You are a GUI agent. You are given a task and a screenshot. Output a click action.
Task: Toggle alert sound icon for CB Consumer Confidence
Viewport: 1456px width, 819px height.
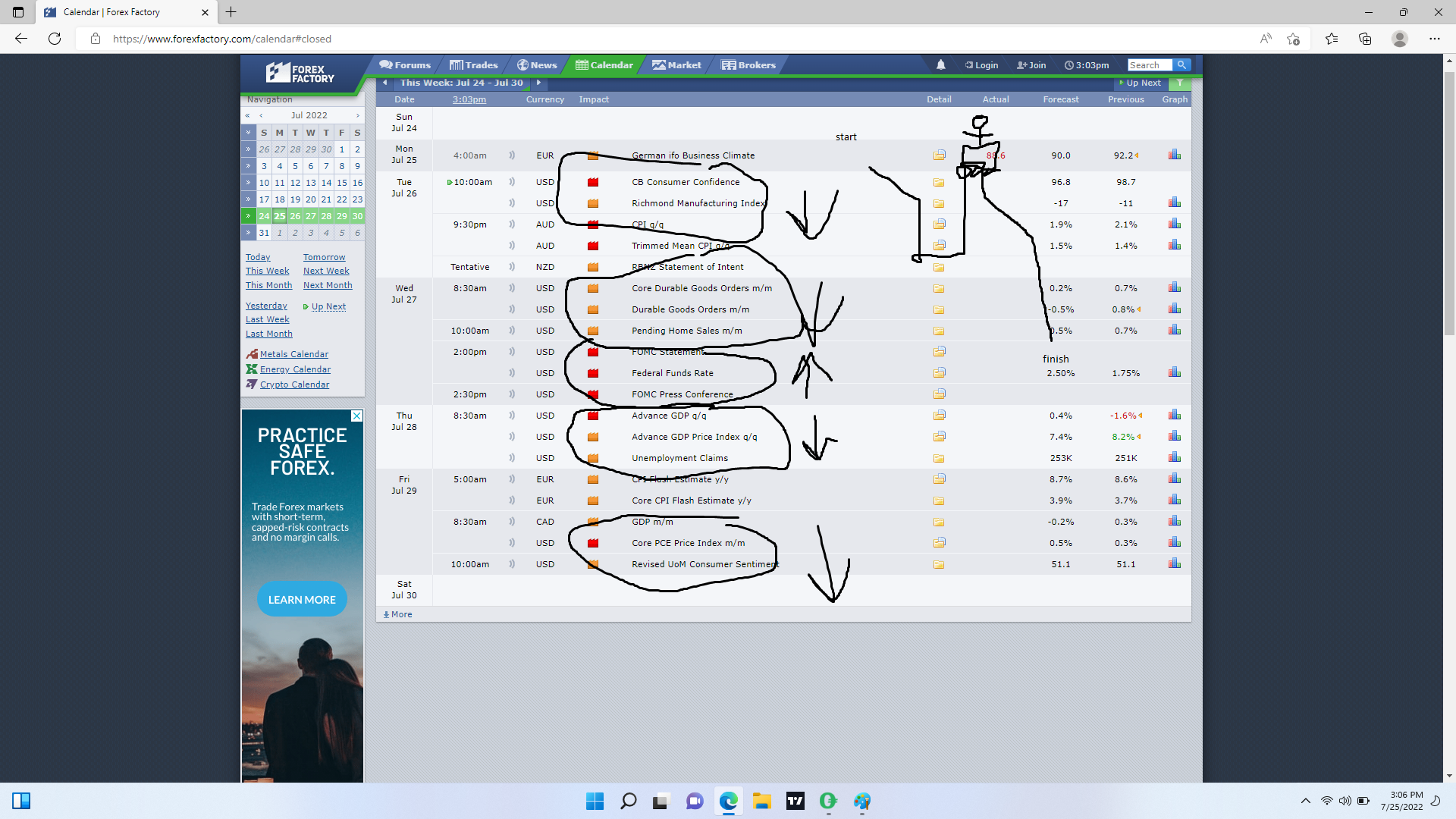(512, 182)
